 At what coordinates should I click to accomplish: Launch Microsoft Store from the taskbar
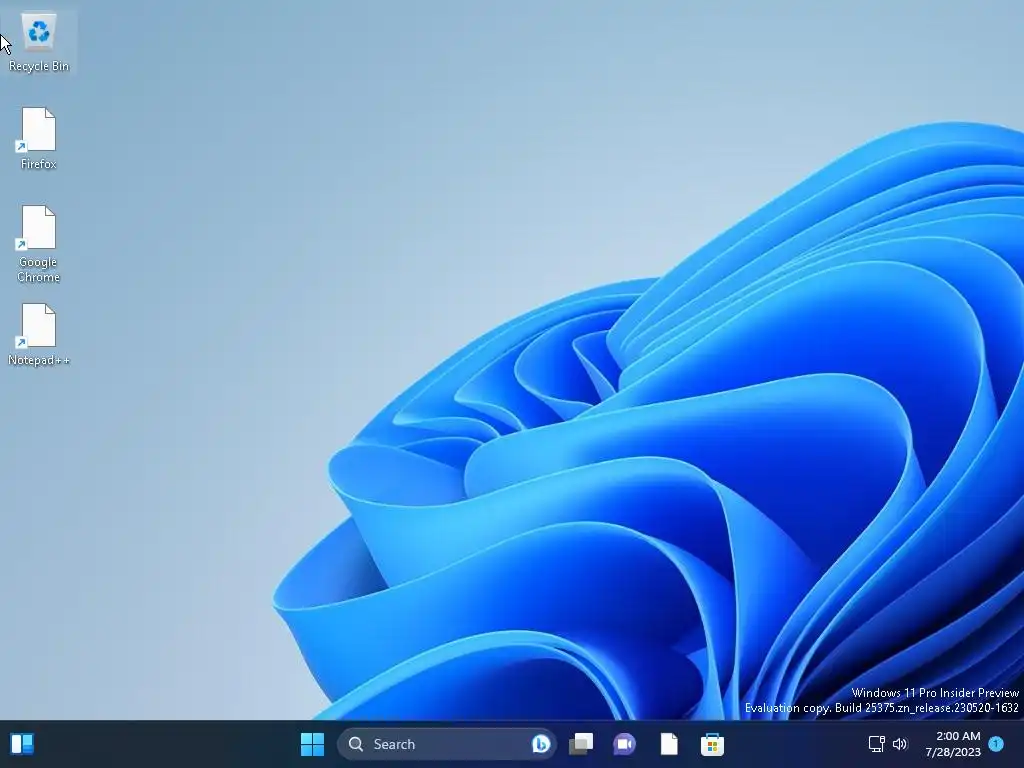[x=712, y=744]
